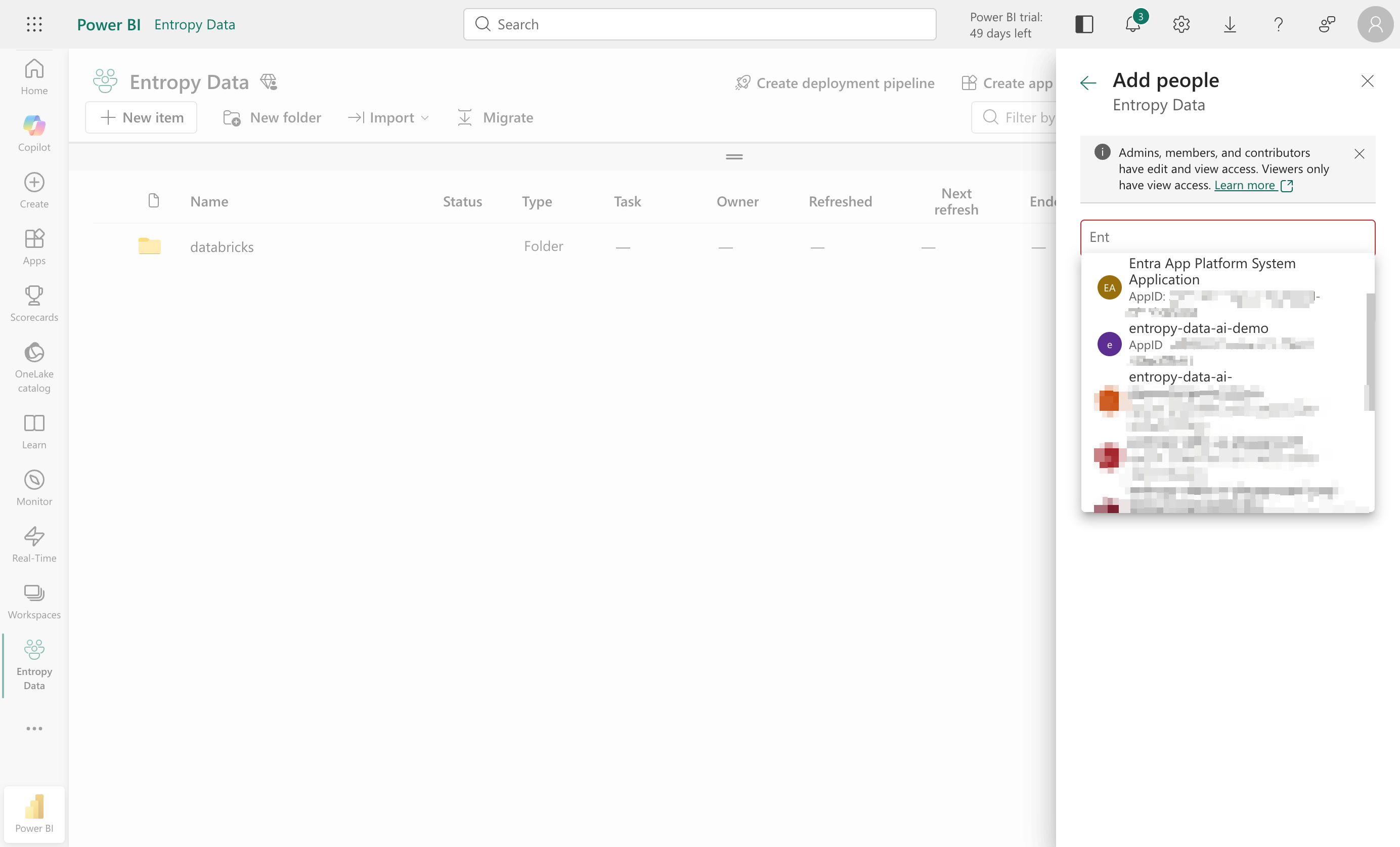The height and width of the screenshot is (847, 1400).
Task: Open the Workspaces list
Action: click(x=34, y=601)
